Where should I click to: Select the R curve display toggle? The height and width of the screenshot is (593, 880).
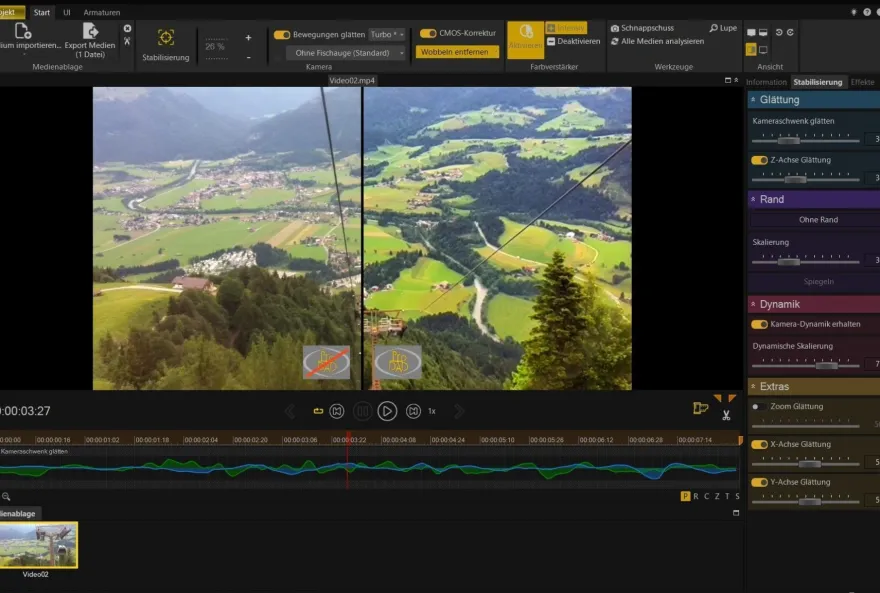(x=696, y=496)
